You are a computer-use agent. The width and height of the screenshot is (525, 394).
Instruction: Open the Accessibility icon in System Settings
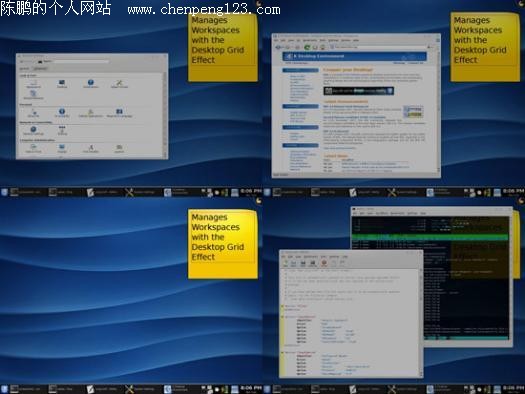[x=62, y=112]
